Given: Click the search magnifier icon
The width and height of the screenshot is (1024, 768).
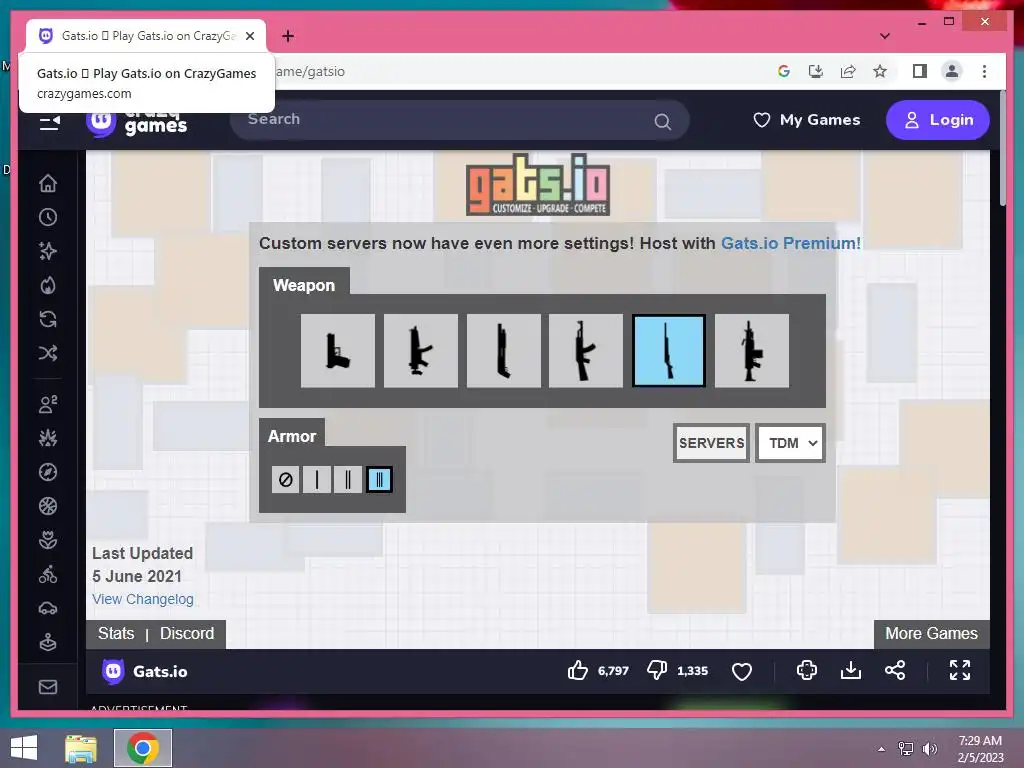Looking at the screenshot, I should [662, 121].
